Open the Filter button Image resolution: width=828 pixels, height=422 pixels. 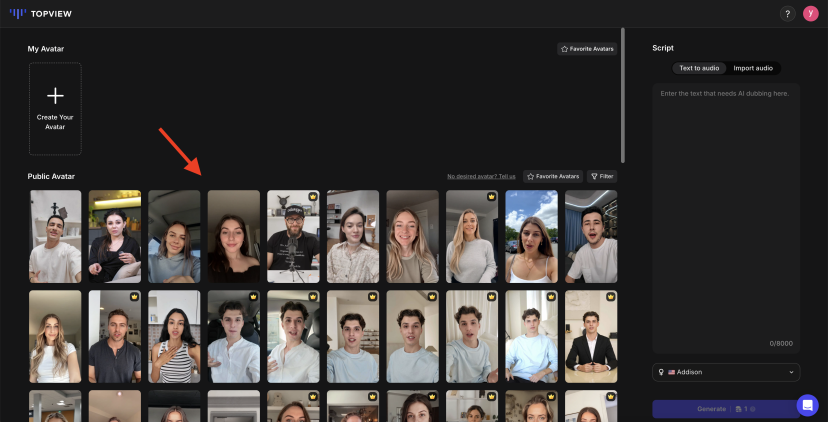(602, 176)
